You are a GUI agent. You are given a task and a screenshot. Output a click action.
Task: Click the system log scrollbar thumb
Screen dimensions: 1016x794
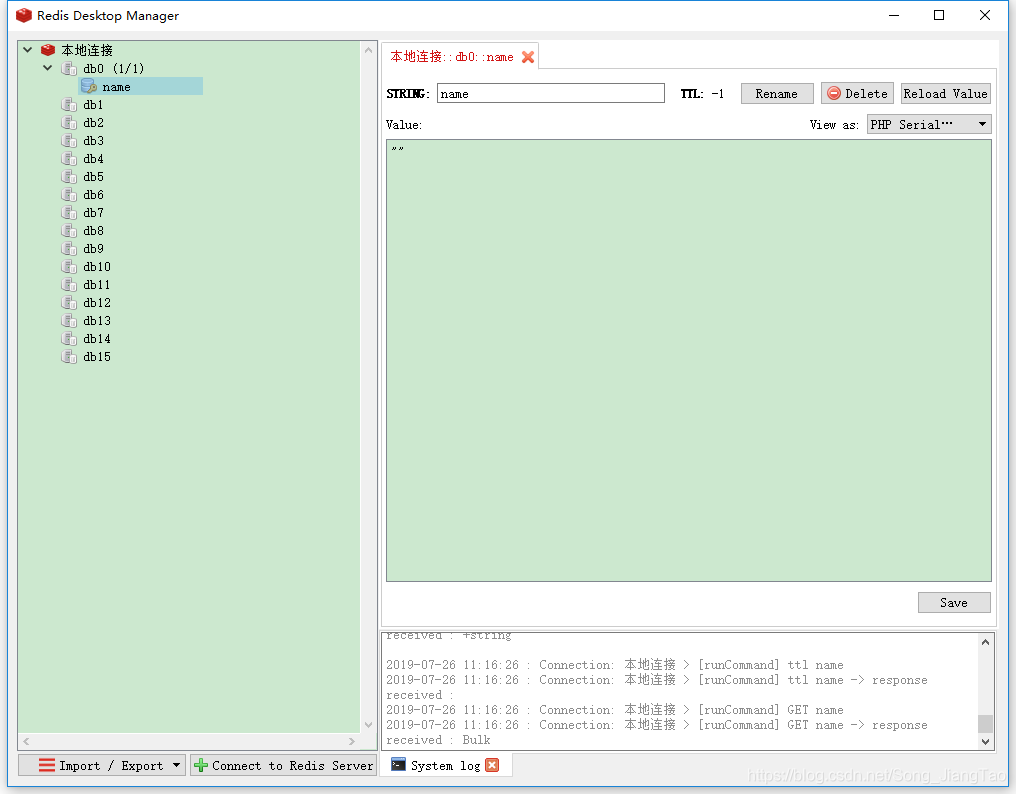click(986, 723)
